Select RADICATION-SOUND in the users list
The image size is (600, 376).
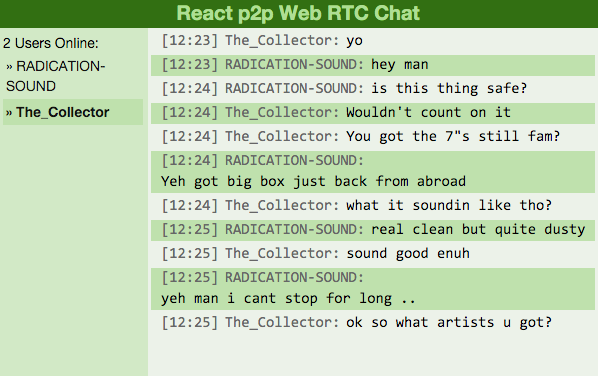click(73, 76)
